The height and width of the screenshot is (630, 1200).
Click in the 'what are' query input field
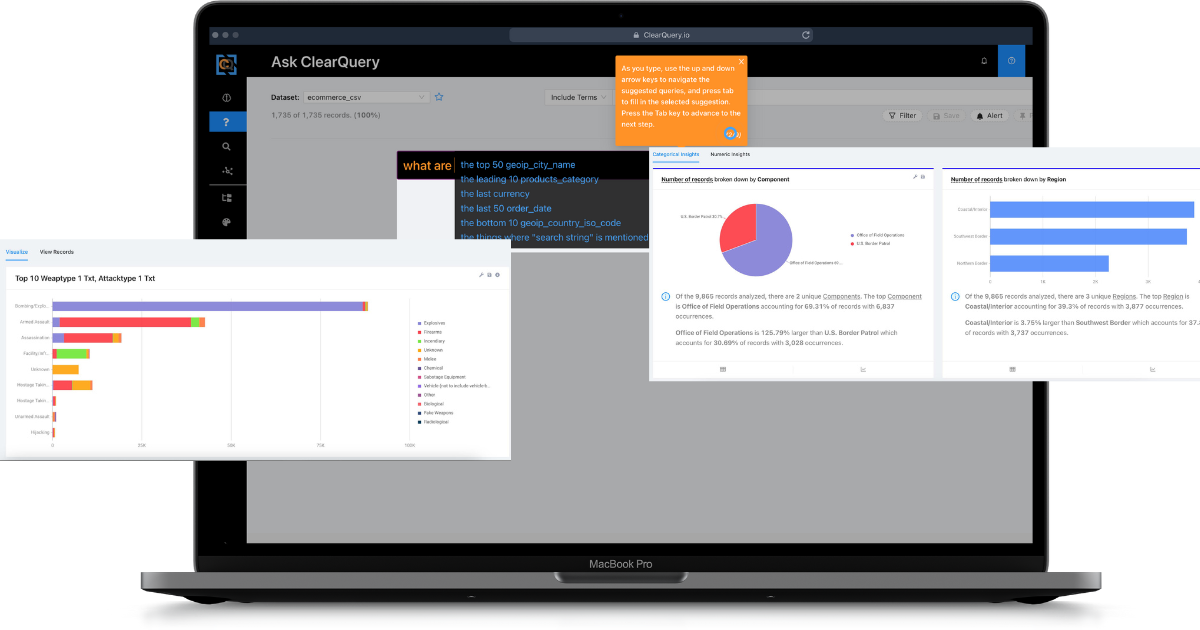pos(426,165)
